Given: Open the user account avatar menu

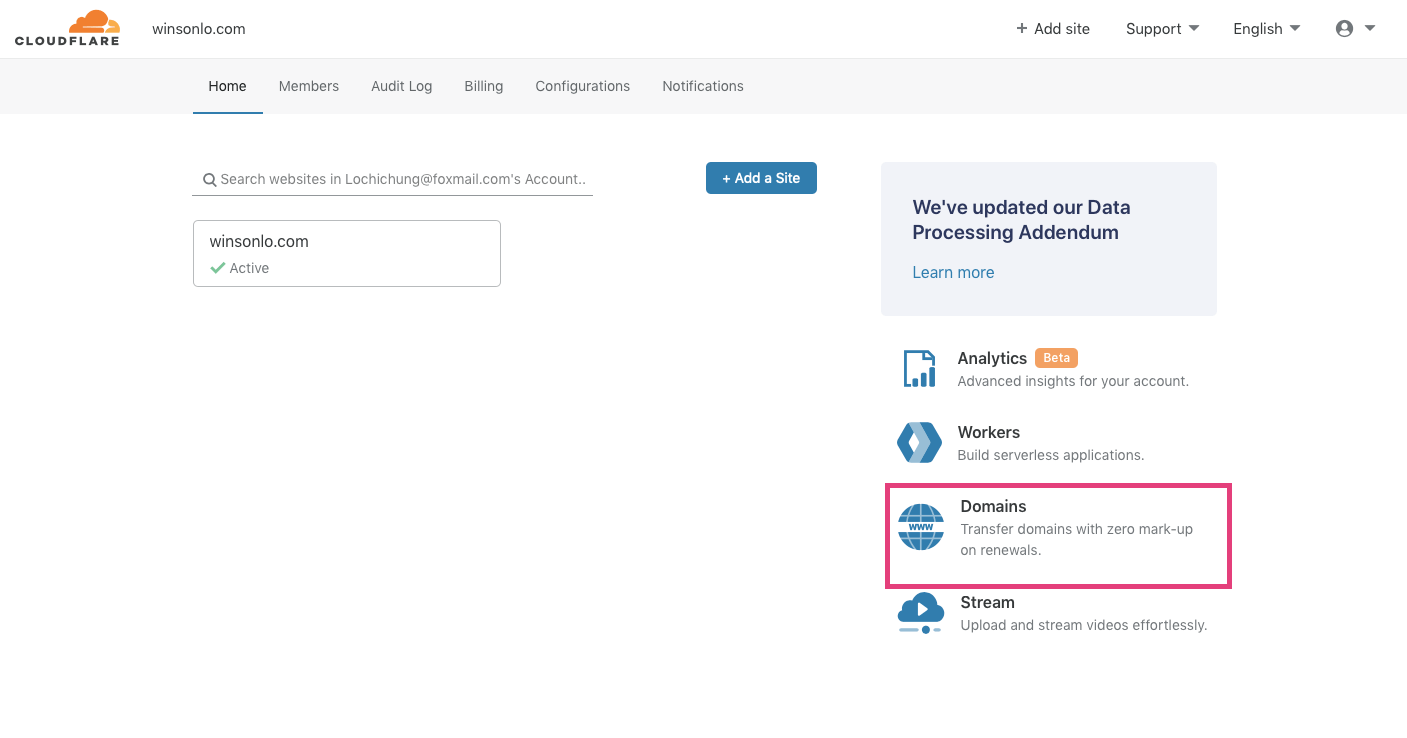Looking at the screenshot, I should 1356,29.
